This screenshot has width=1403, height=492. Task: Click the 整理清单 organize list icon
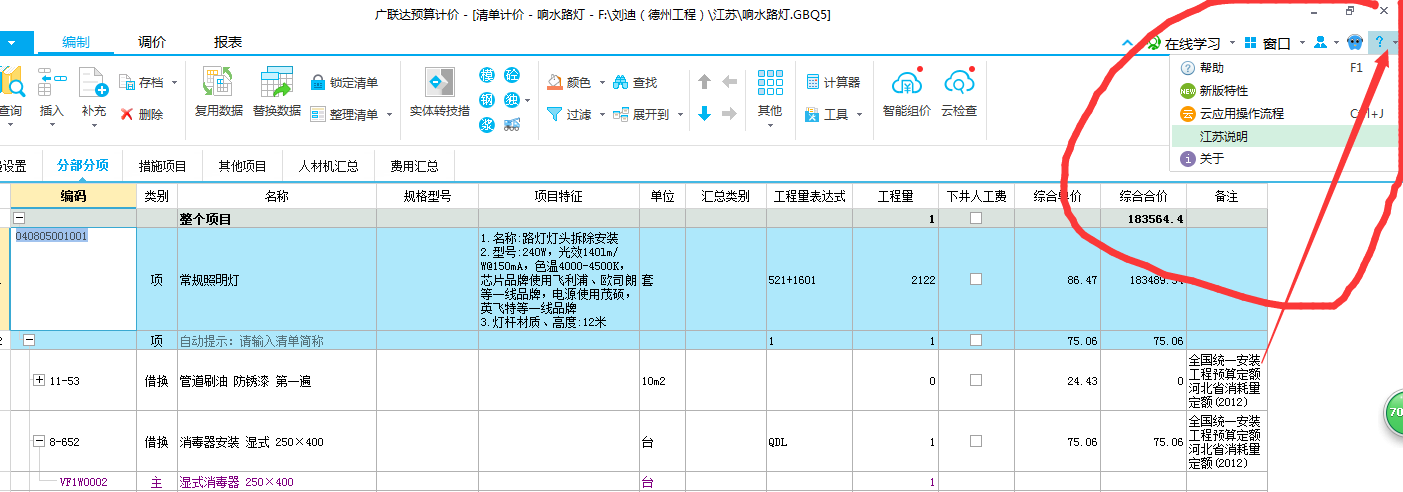[x=318, y=114]
